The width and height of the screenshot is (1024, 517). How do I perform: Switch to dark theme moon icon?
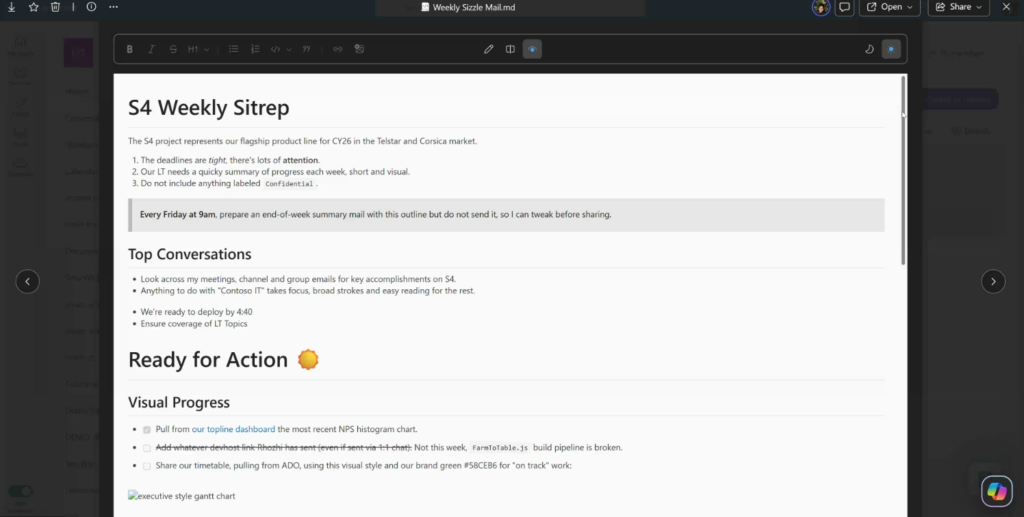869,49
